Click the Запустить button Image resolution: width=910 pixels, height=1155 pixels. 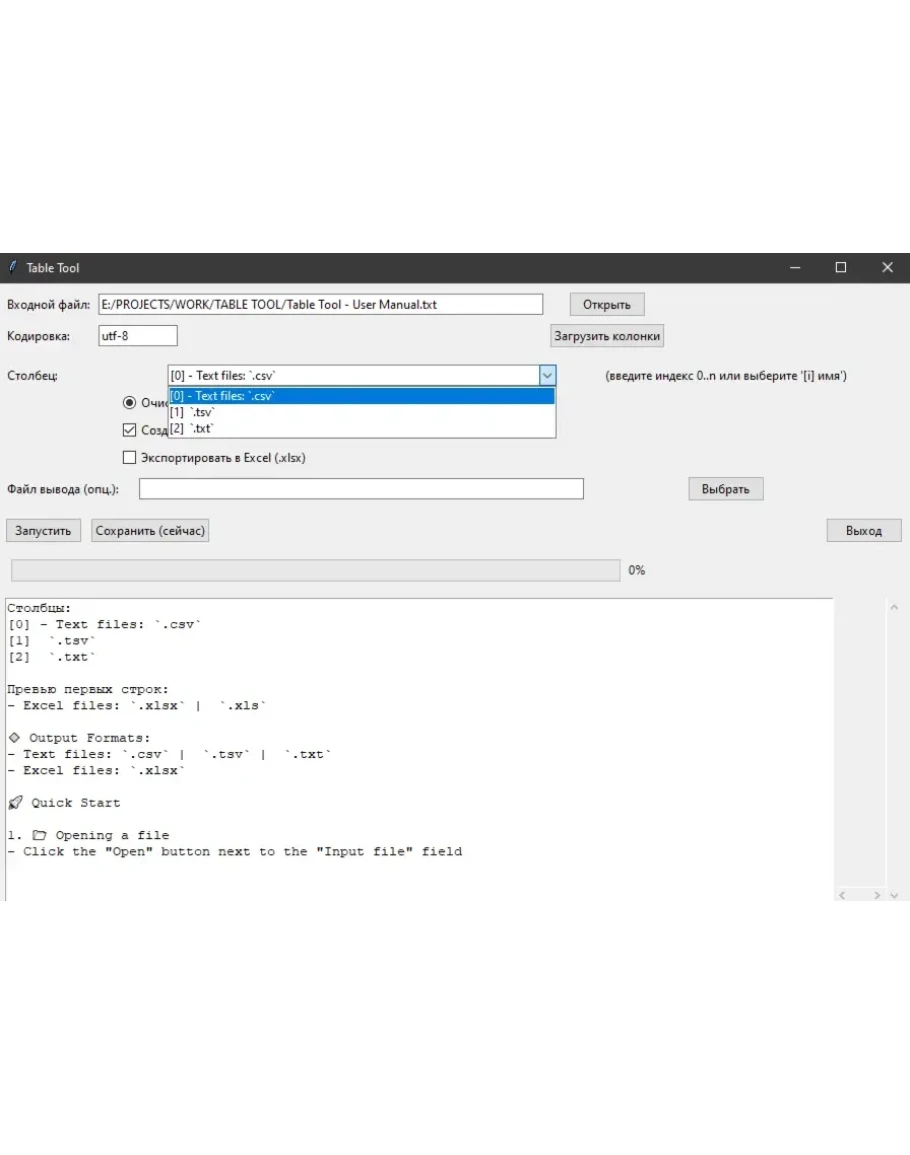pos(43,531)
